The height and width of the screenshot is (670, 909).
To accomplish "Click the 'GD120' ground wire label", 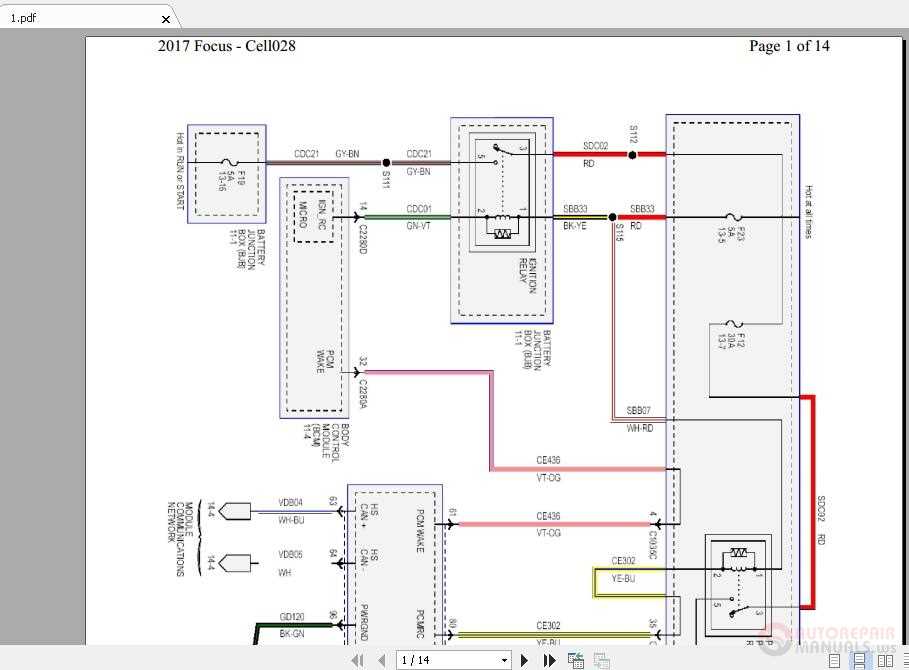I will [292, 617].
